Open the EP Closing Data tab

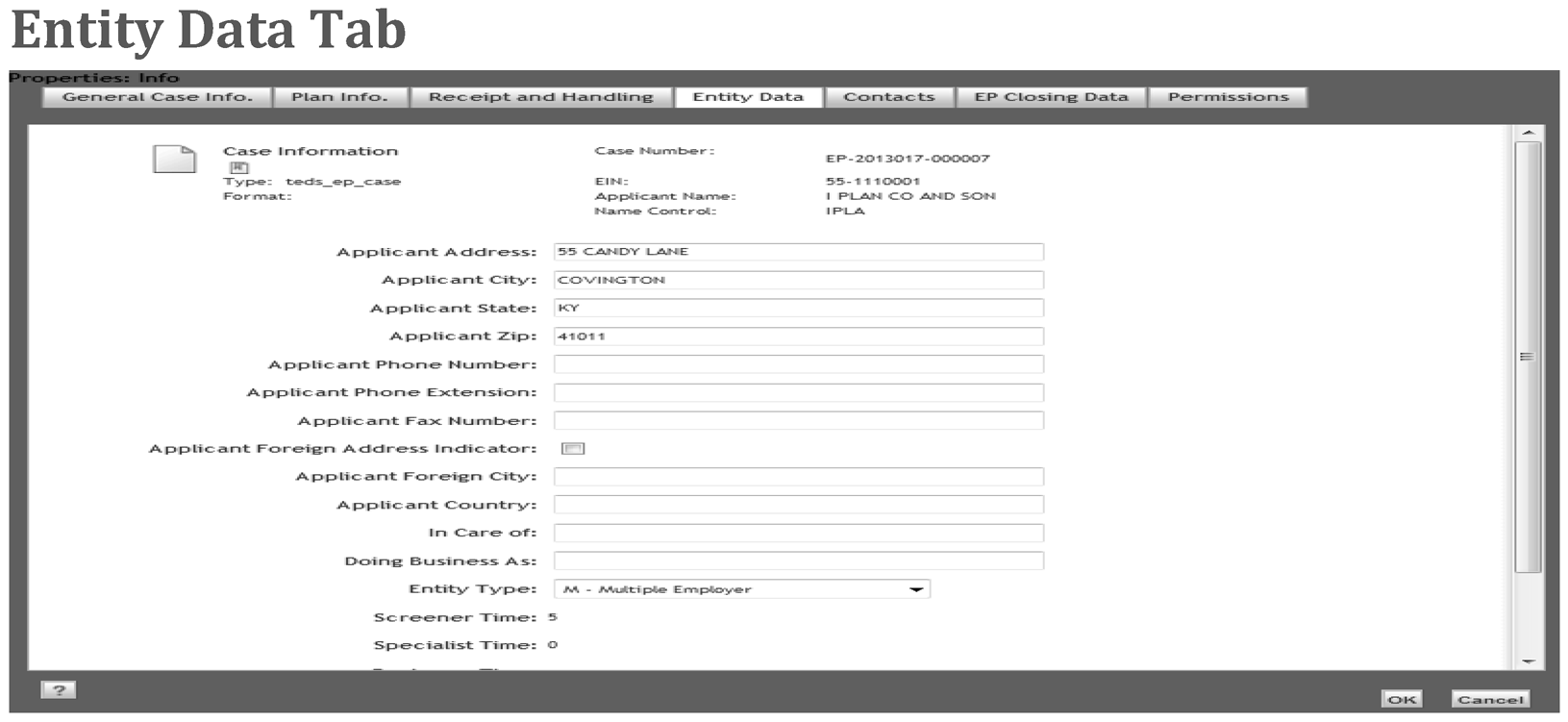click(x=1051, y=97)
